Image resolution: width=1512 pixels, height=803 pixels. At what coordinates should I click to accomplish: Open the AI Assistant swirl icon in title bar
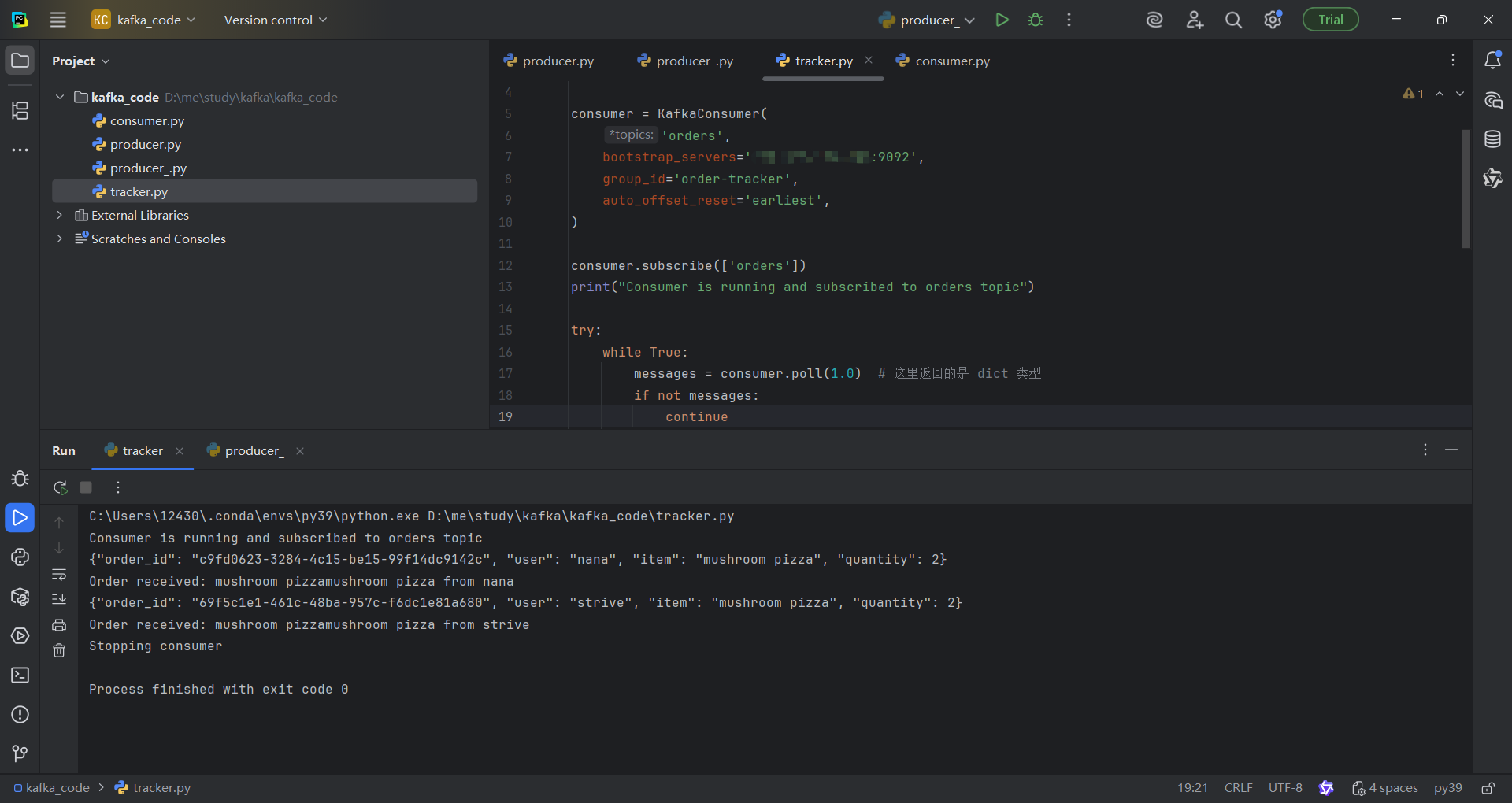1154,20
